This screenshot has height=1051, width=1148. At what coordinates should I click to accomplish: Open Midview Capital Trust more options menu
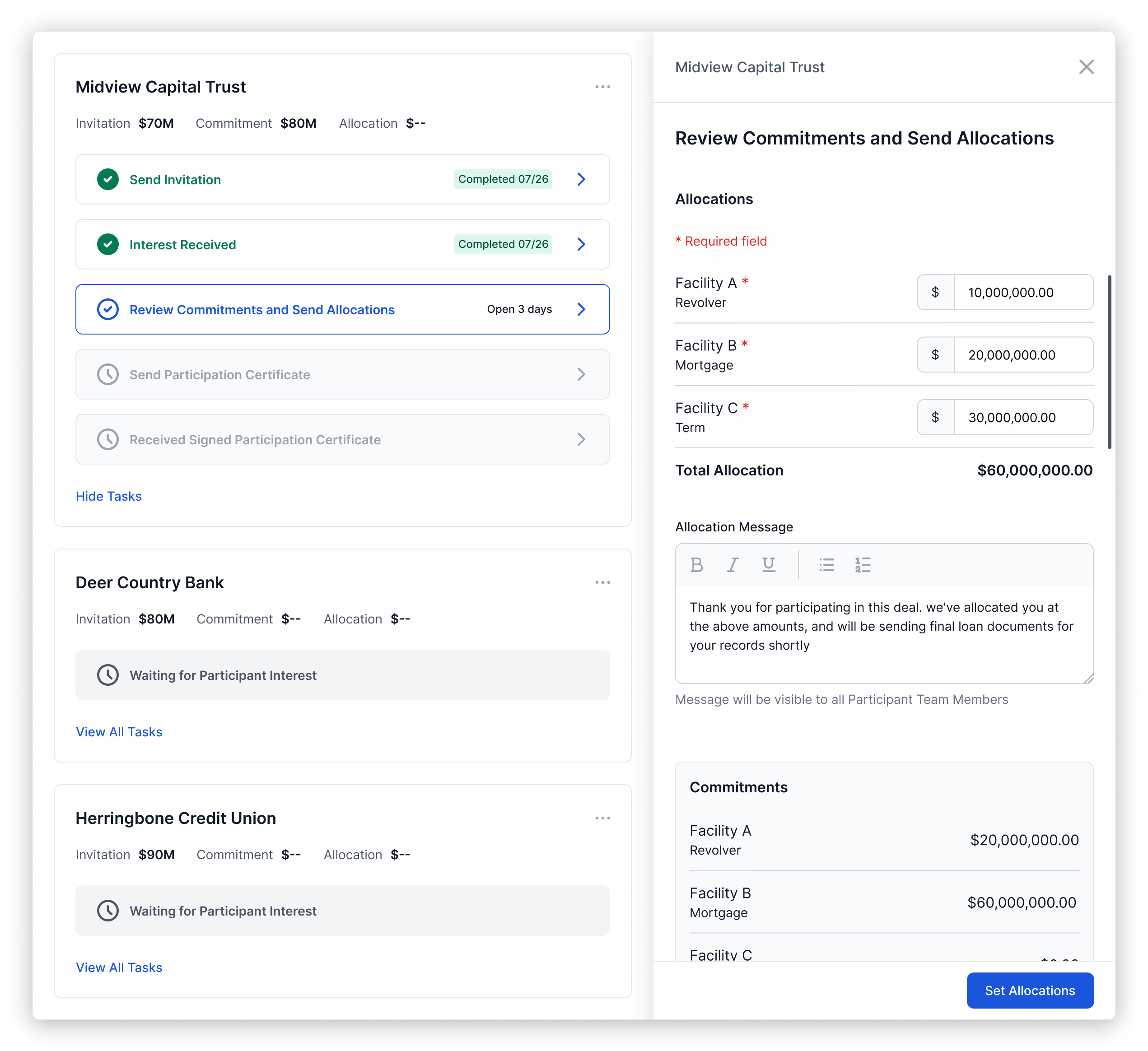[x=602, y=87]
